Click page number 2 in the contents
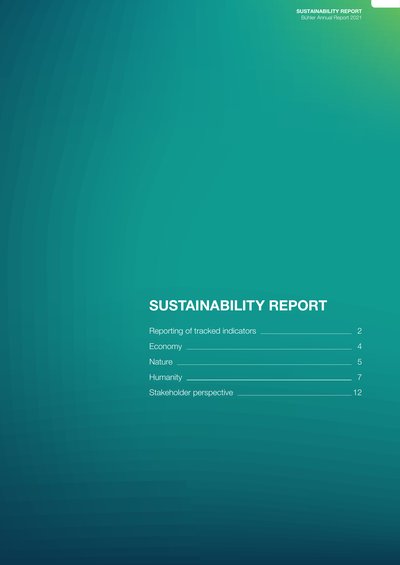400x565 pixels. [359, 331]
